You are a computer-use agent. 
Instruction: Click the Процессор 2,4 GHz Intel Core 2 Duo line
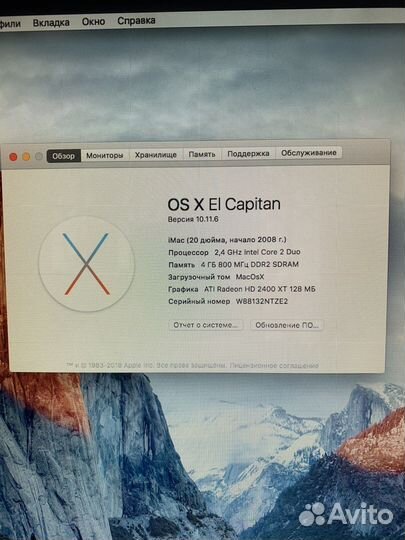(x=234, y=252)
